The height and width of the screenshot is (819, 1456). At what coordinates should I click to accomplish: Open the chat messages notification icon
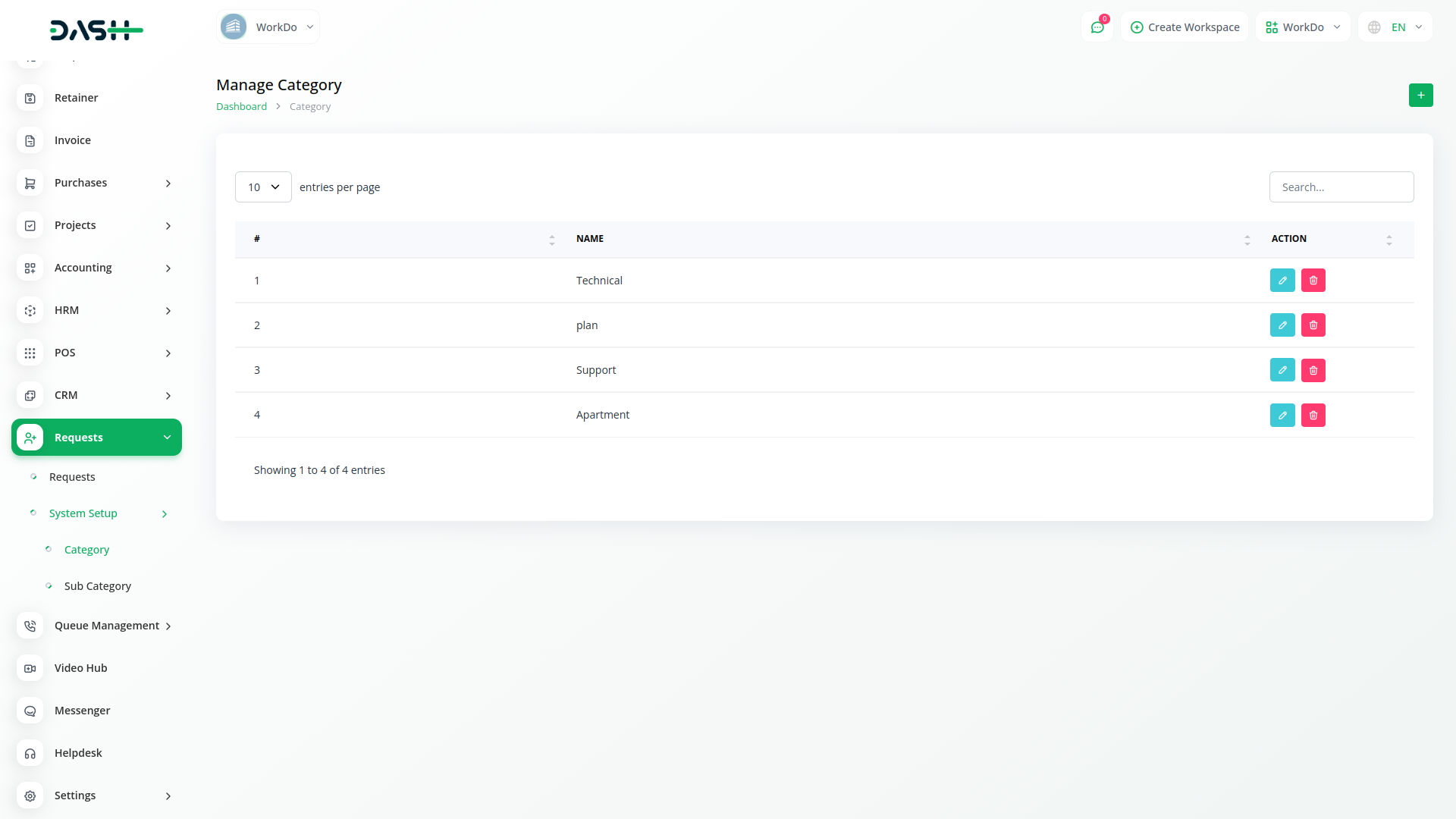tap(1097, 27)
